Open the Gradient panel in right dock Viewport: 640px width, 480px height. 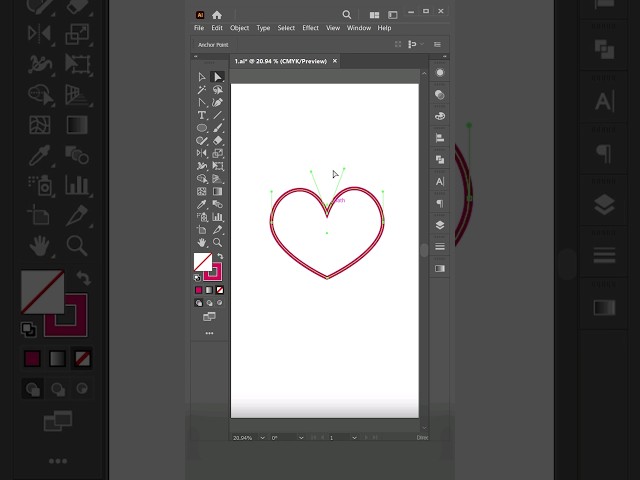tap(440, 268)
